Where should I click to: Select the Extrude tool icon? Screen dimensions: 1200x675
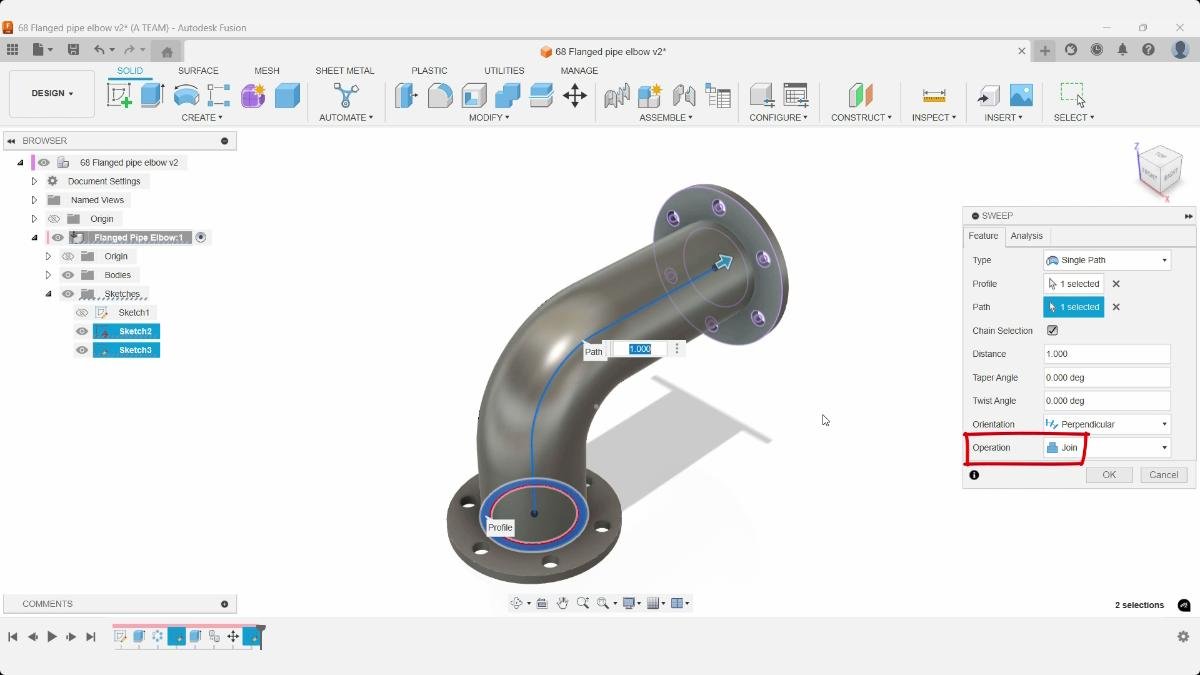pyautogui.click(x=152, y=95)
